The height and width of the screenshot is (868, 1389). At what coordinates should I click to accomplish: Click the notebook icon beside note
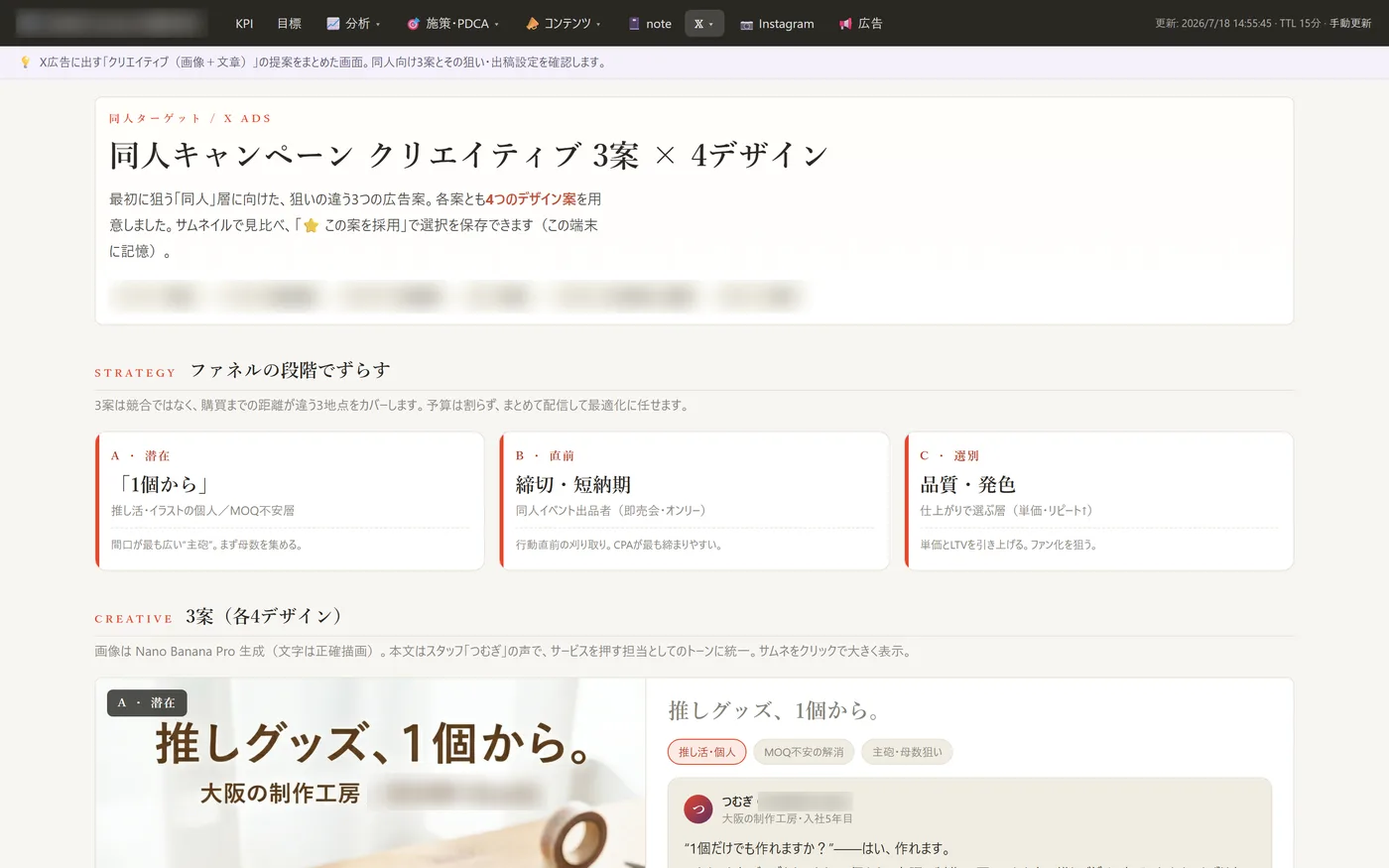point(634,24)
